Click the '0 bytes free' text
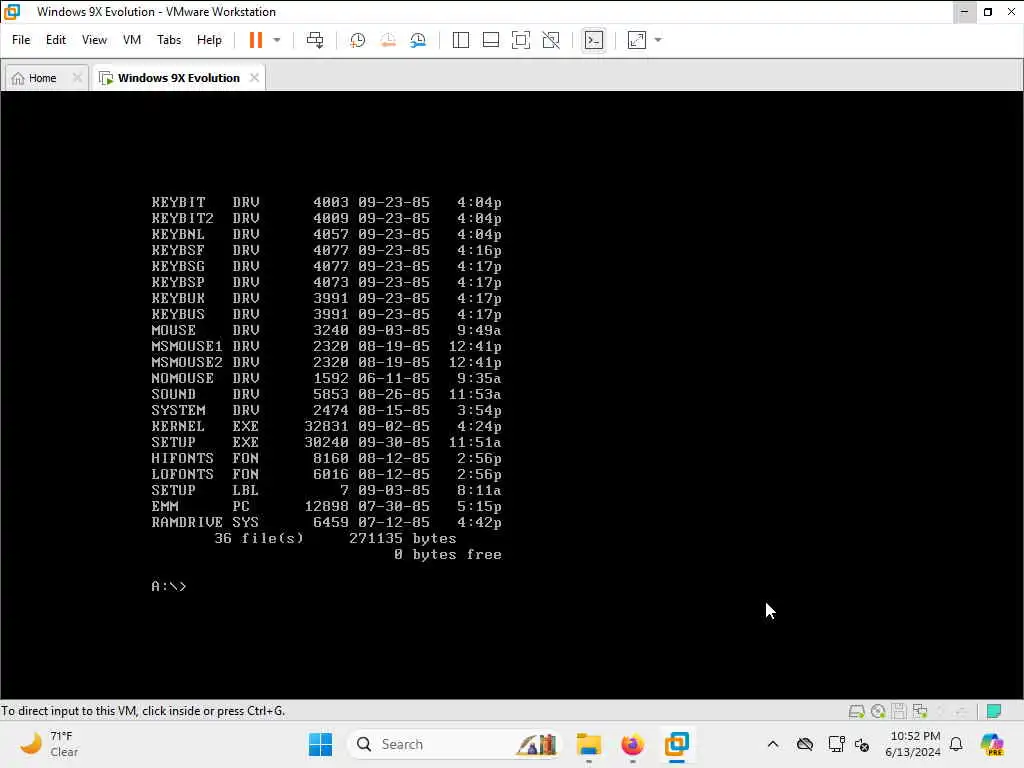Viewport: 1024px width, 768px height. click(x=448, y=554)
